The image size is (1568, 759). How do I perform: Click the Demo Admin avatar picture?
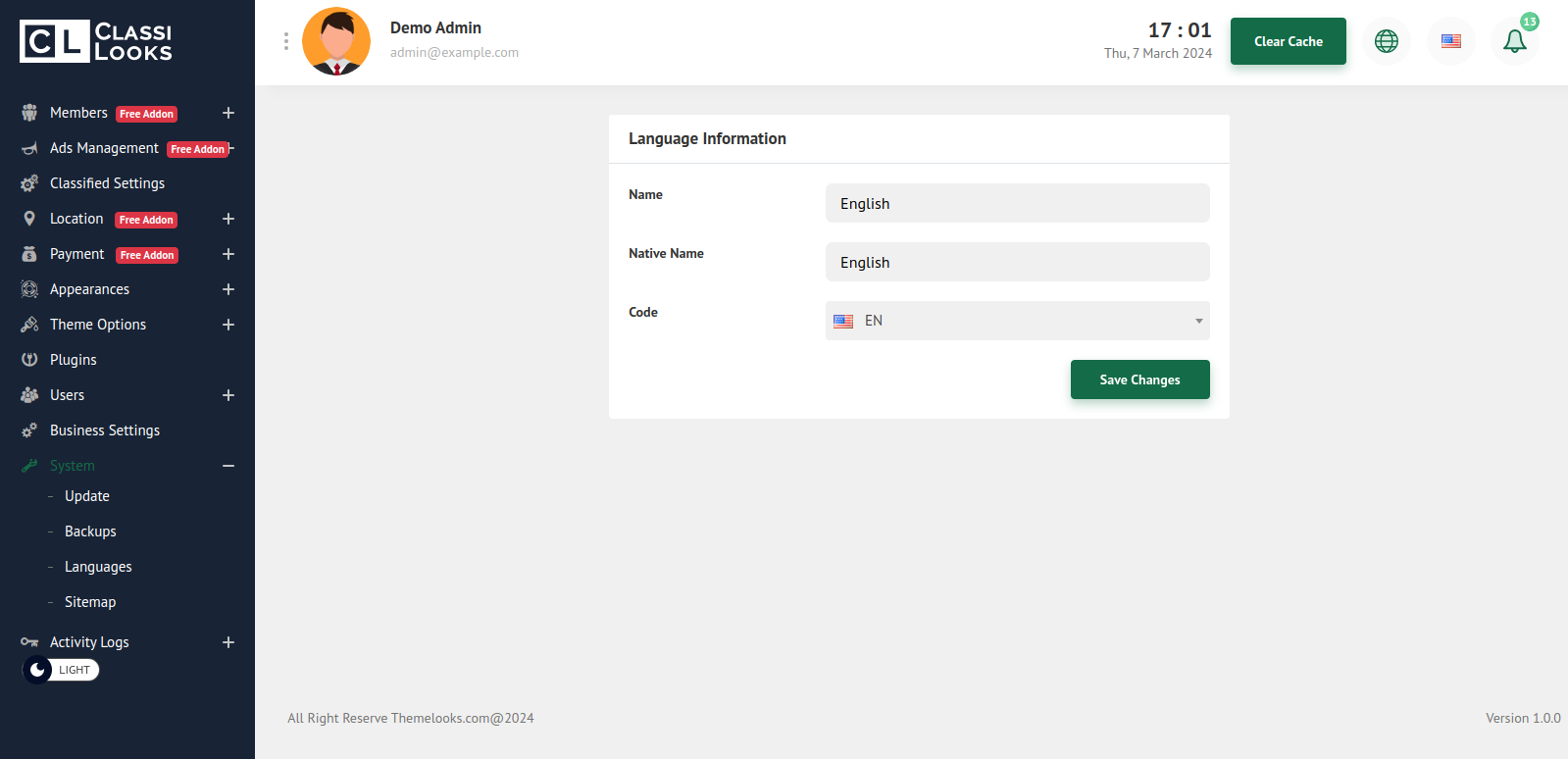click(x=336, y=41)
